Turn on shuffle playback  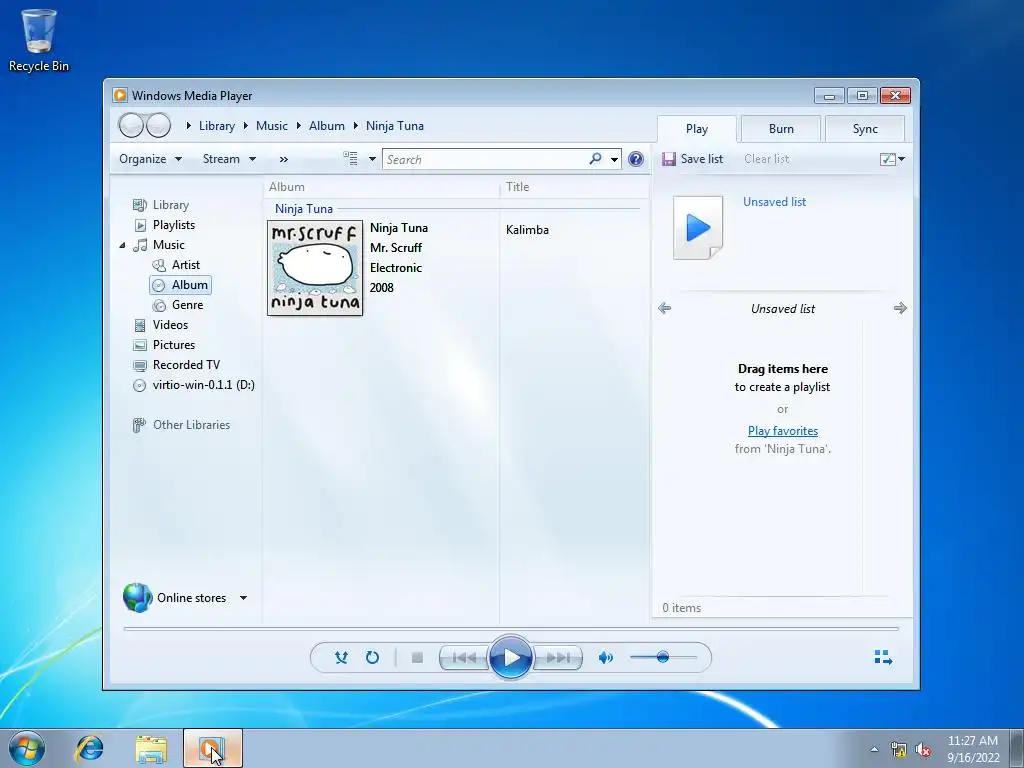341,658
